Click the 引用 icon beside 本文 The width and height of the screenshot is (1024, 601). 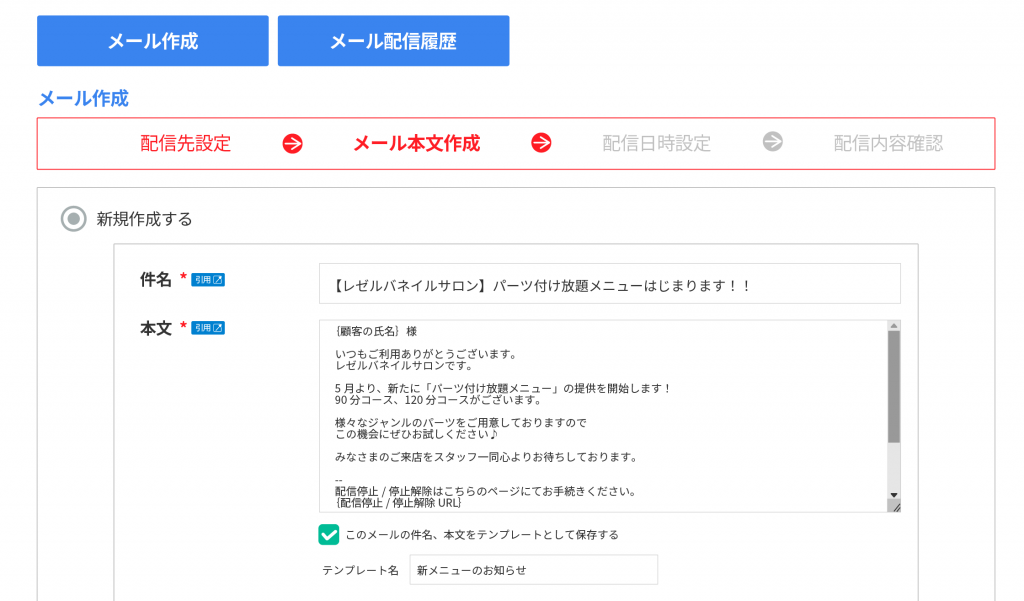(x=208, y=328)
